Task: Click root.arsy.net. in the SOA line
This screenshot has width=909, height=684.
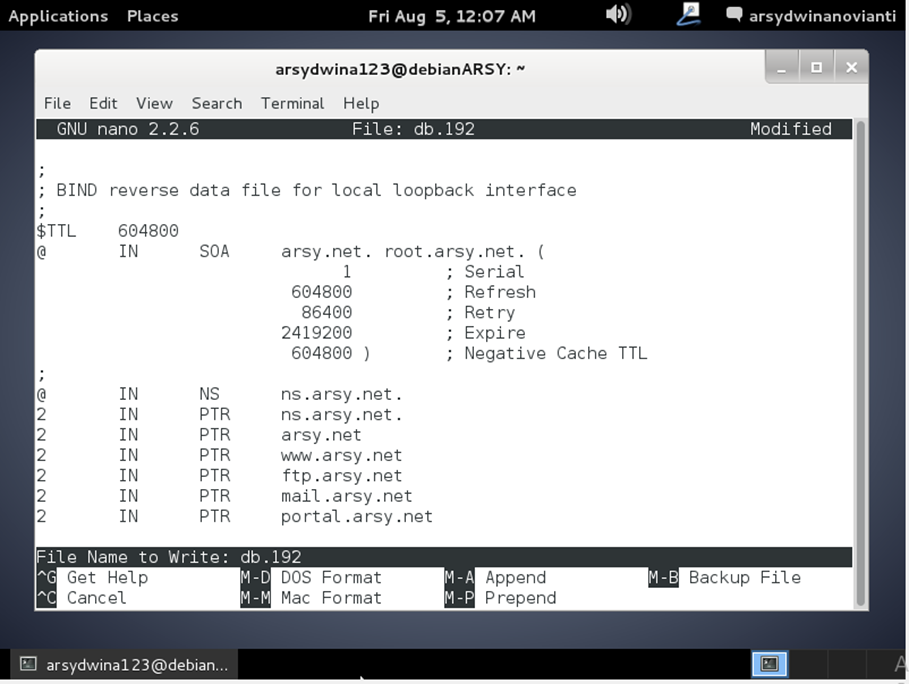Action: pyautogui.click(x=454, y=252)
